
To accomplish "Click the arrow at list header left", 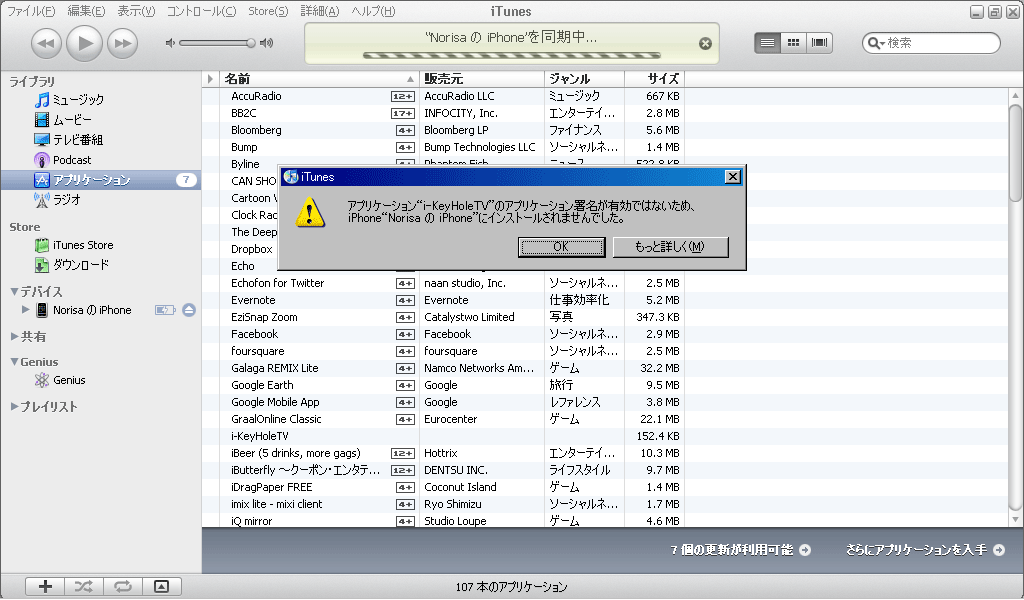I will [x=210, y=79].
